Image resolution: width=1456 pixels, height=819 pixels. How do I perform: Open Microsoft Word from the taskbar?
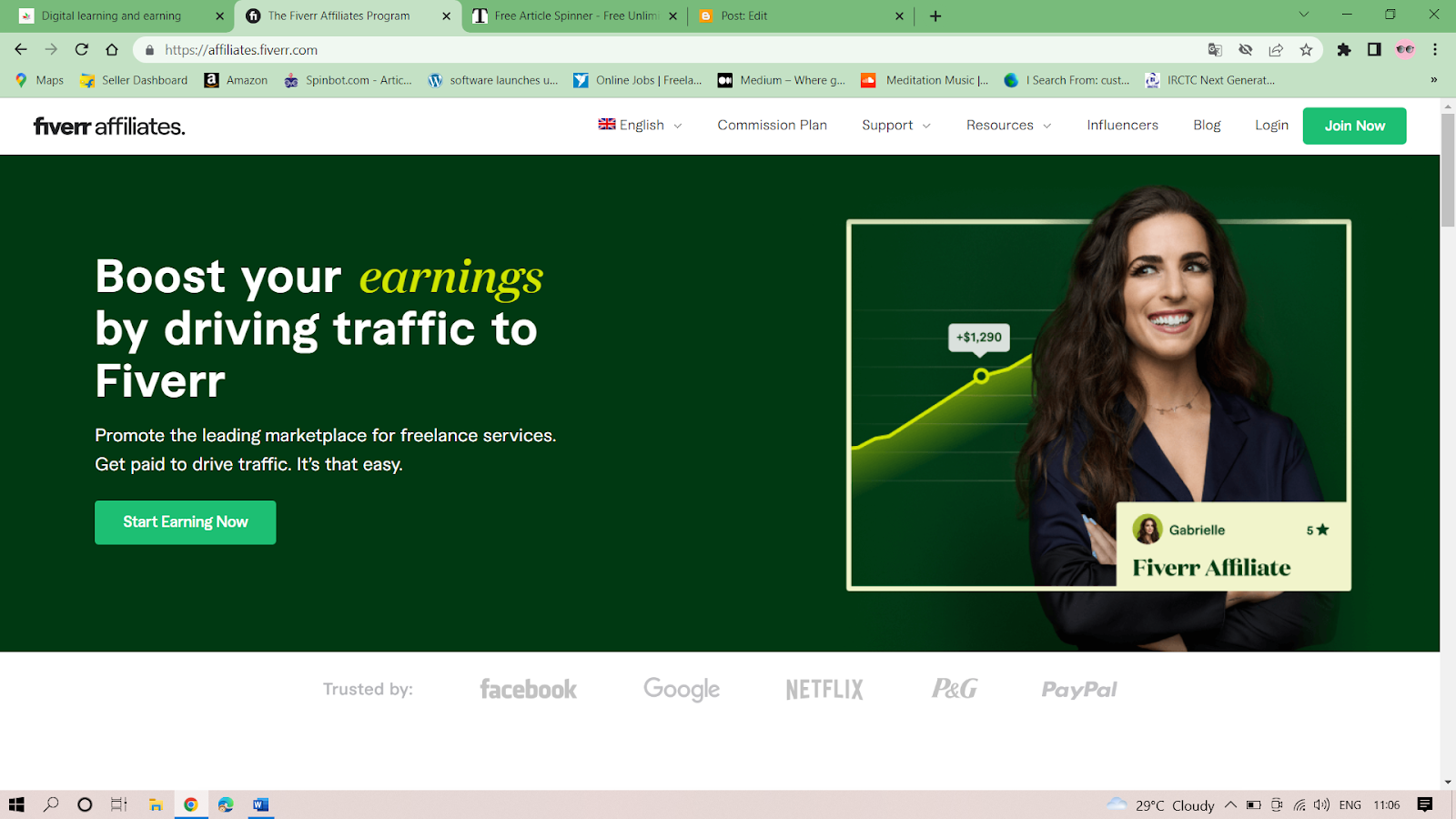click(x=261, y=804)
